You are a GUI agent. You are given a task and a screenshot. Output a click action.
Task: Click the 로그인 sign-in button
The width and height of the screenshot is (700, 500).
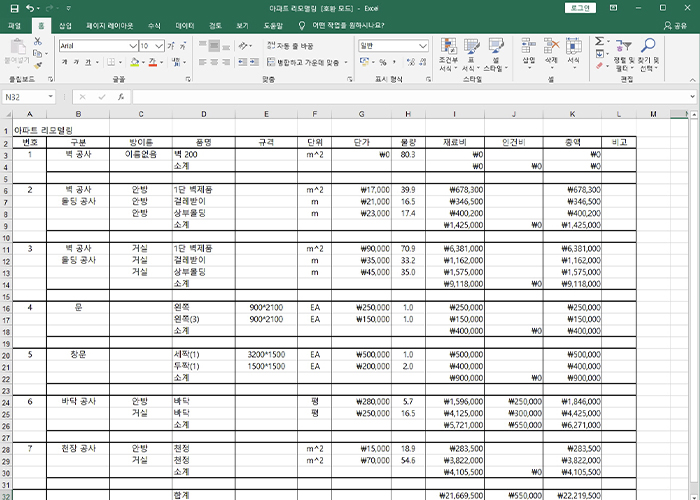[x=578, y=7]
